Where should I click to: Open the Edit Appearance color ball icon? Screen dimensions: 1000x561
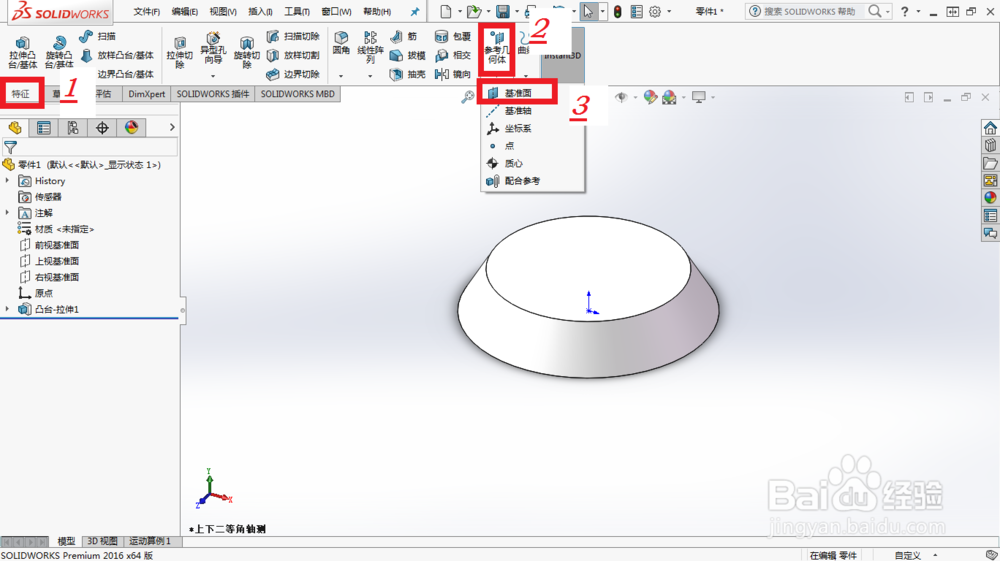click(650, 97)
